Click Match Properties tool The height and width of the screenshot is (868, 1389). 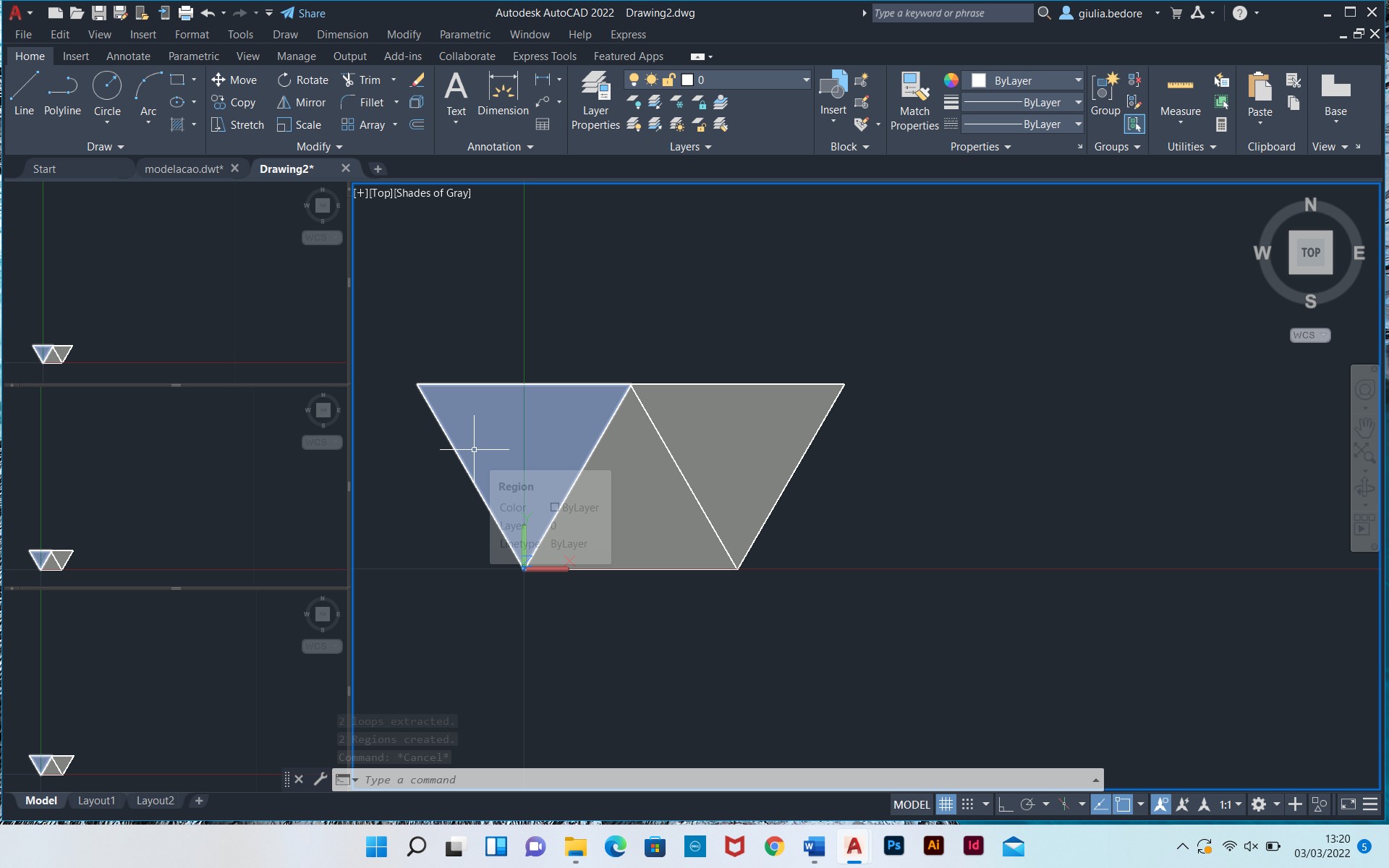coord(914,101)
